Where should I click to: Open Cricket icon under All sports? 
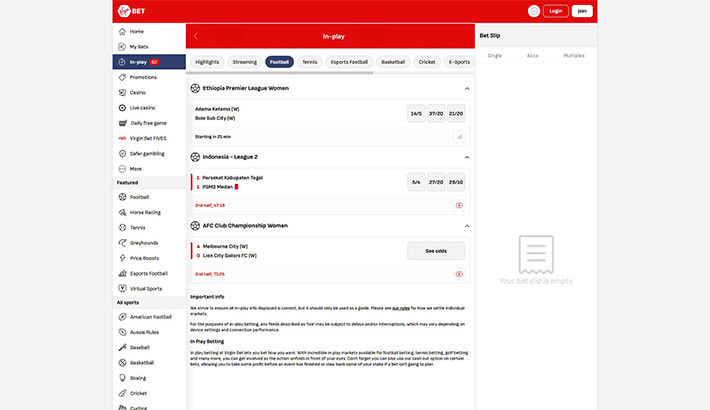(122, 393)
